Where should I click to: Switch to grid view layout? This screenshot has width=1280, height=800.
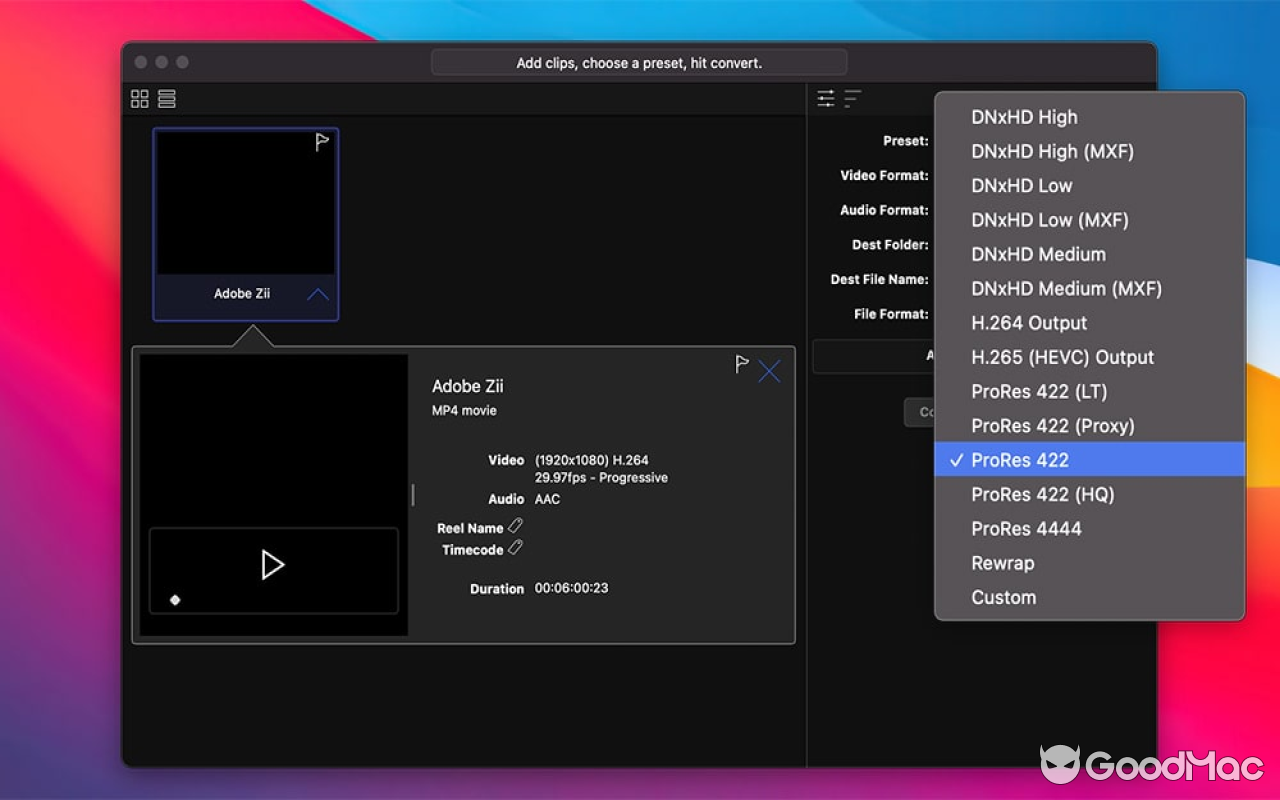(139, 98)
